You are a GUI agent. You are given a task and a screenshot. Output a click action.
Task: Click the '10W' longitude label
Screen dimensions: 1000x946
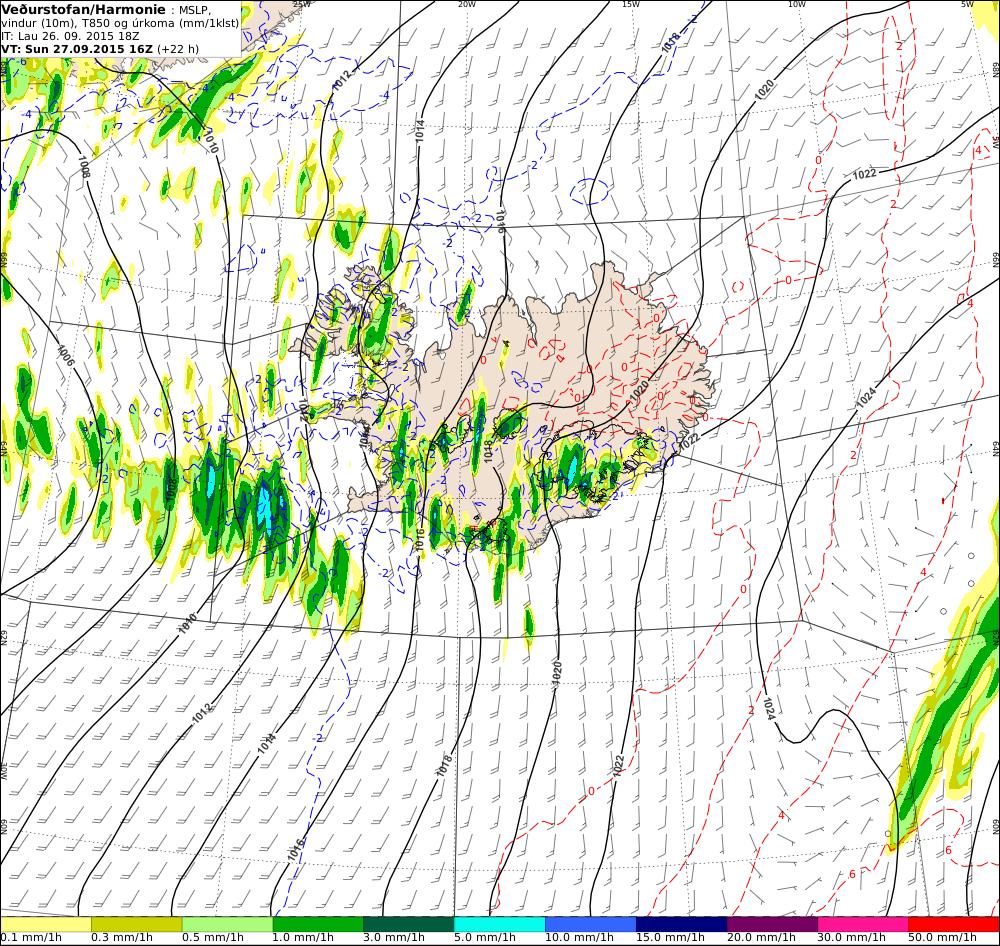tap(797, 4)
